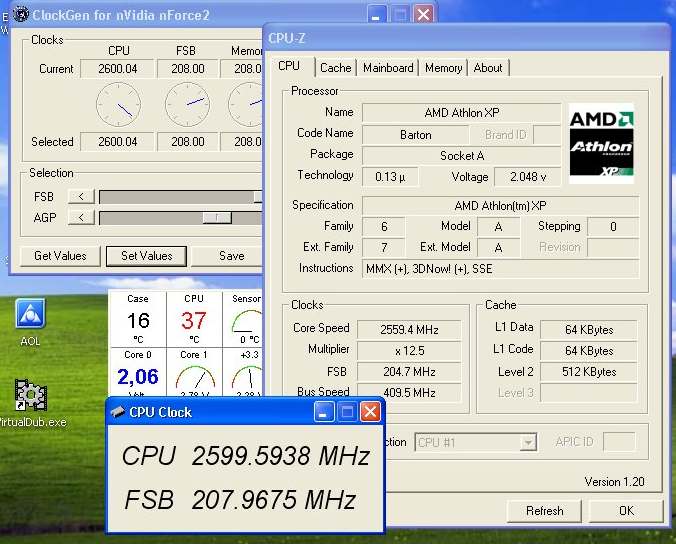This screenshot has width=676, height=544.
Task: Click the Instructions MMX 3DNow SSE field
Action: coord(500,269)
